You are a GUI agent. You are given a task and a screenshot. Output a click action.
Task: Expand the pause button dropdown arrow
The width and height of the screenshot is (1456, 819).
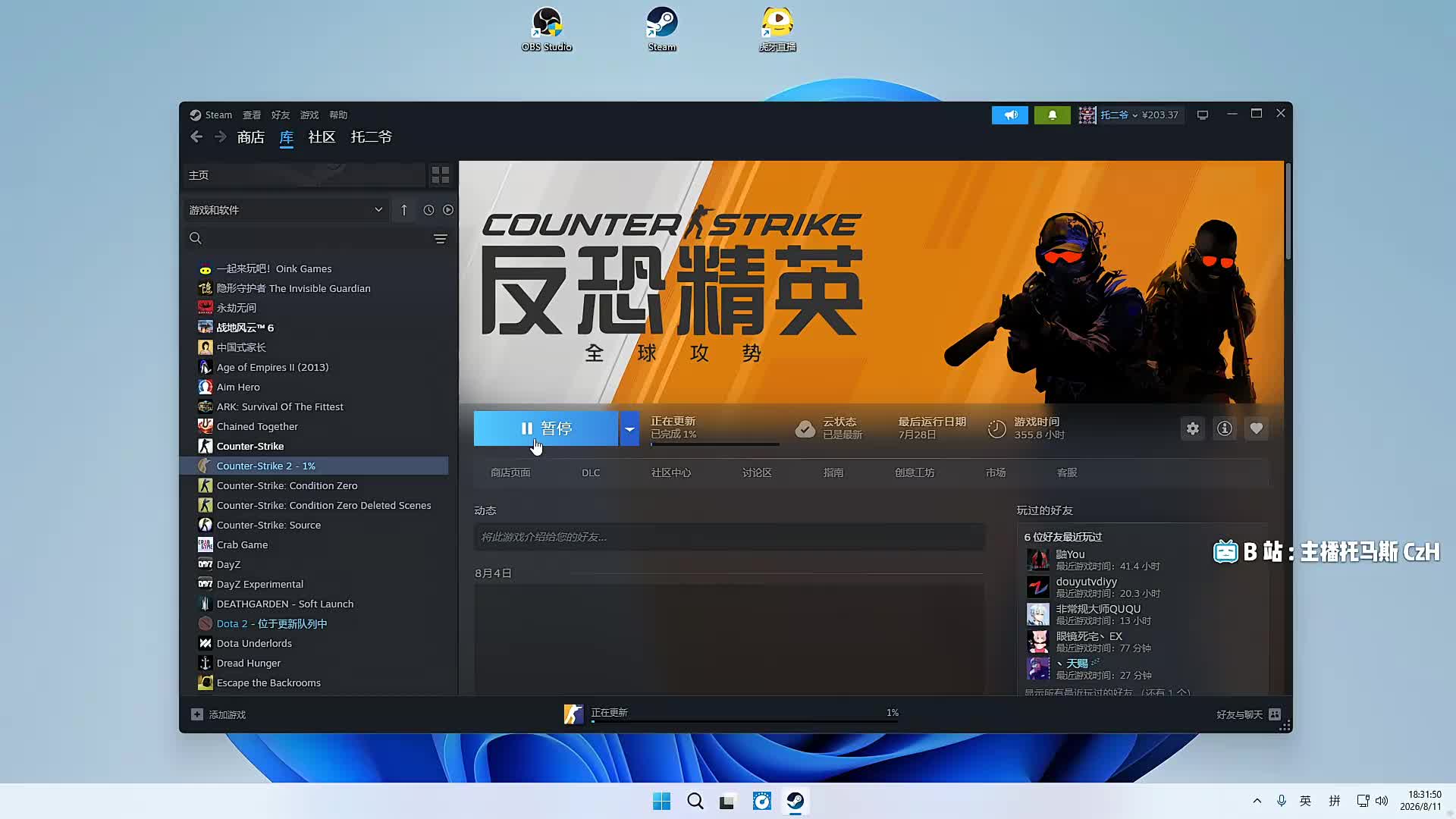(629, 428)
